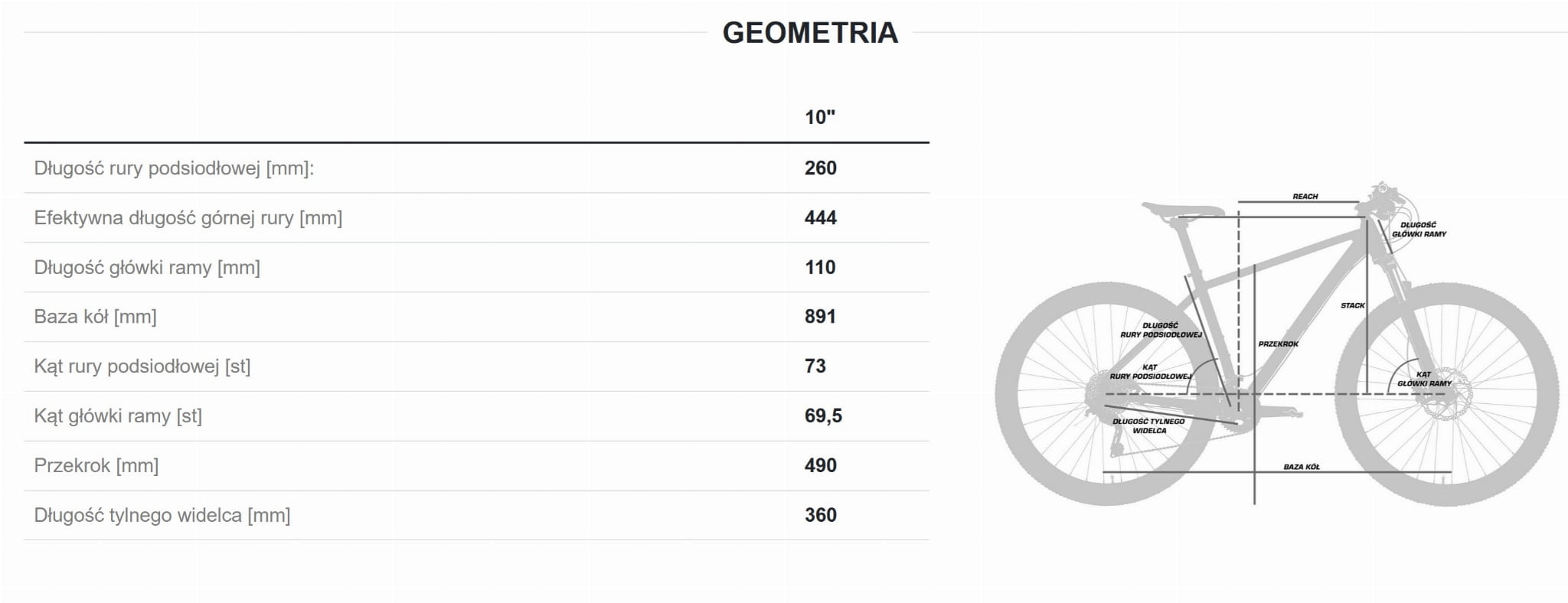The image size is (1568, 603).
Task: Click the Kąt rury podsiodłowej [st] label
Action: tap(142, 367)
